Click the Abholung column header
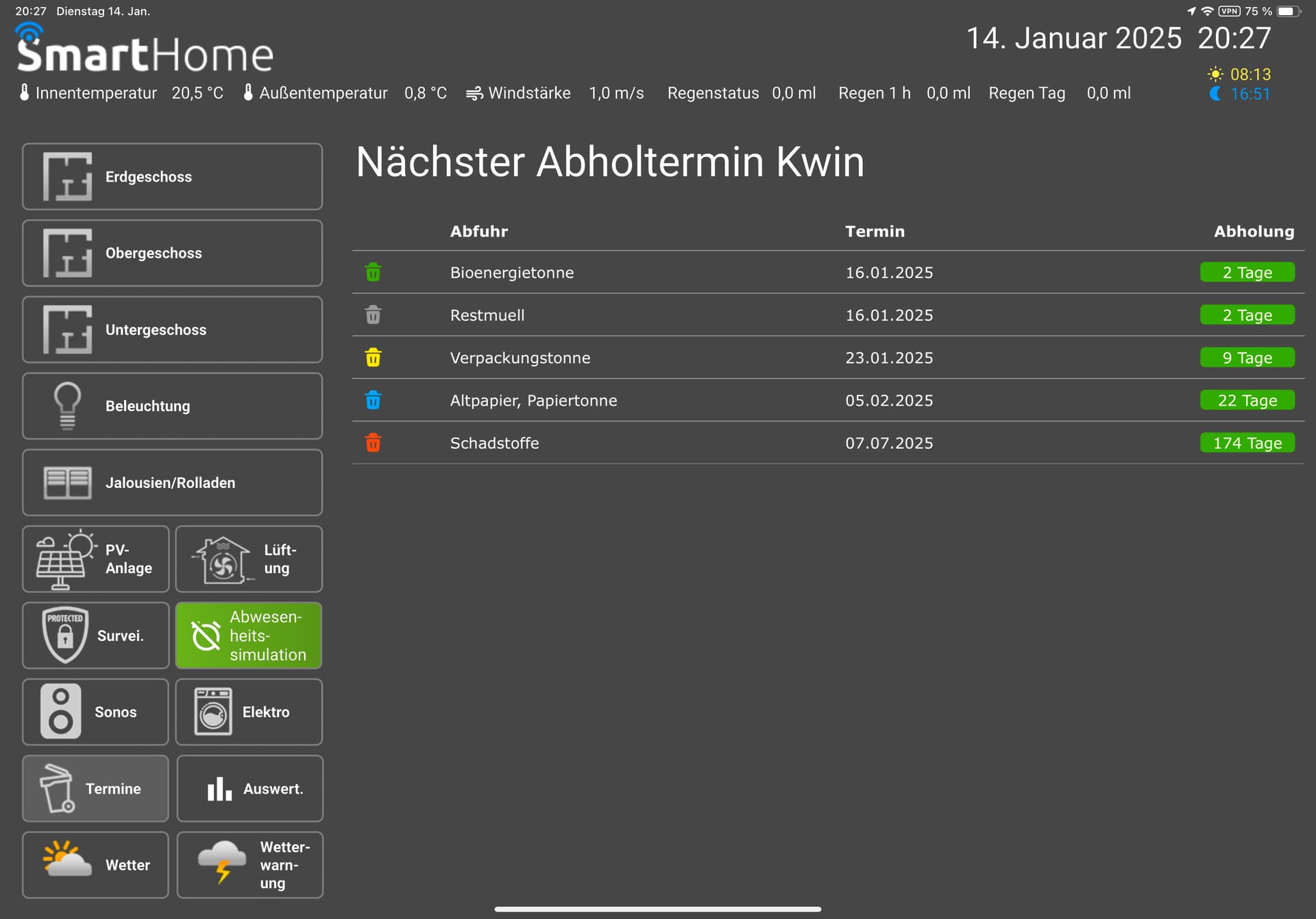Screen dimensions: 1316x919 tap(1254, 232)
